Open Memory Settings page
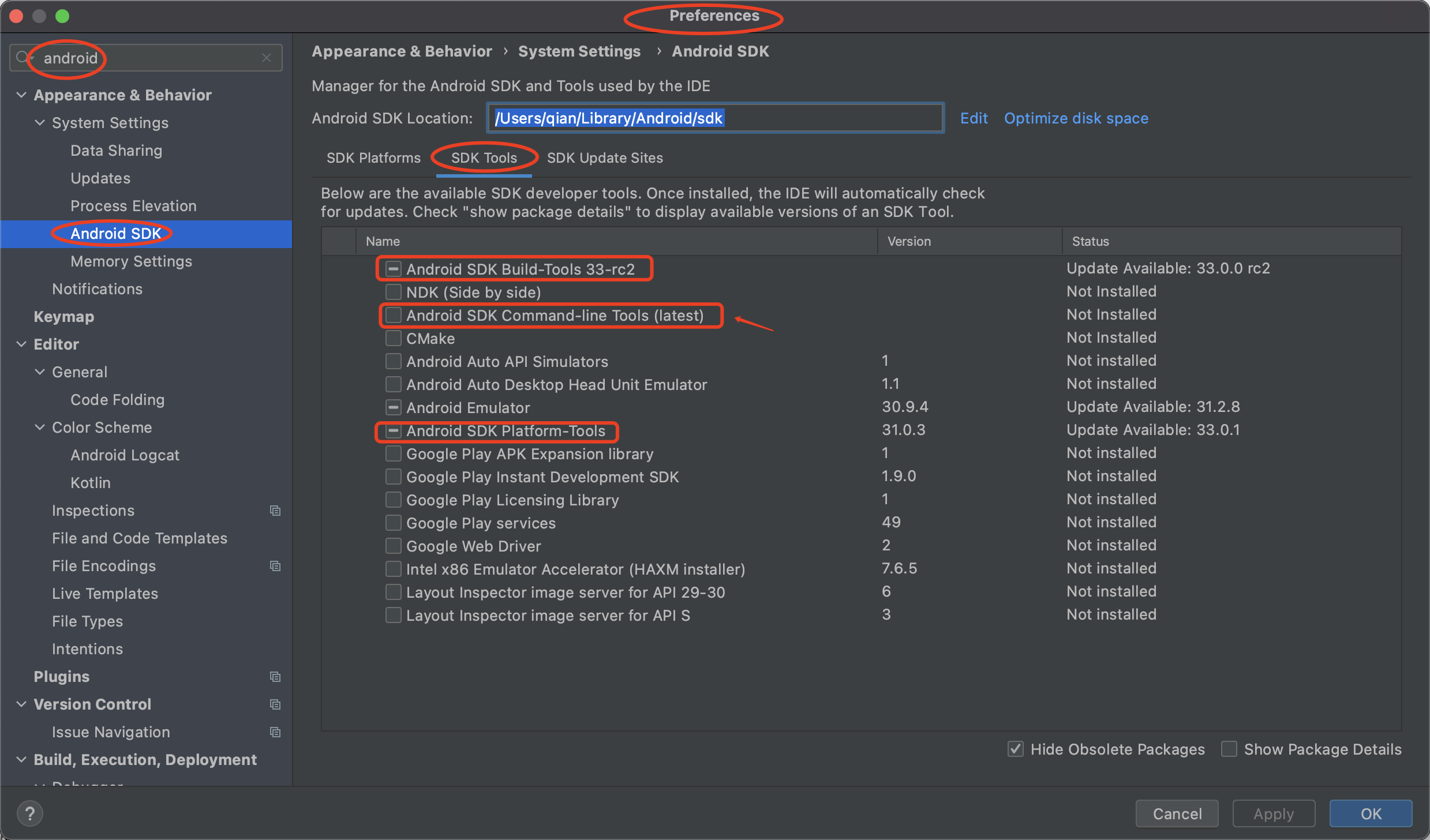The height and width of the screenshot is (840, 1430). pos(131,261)
